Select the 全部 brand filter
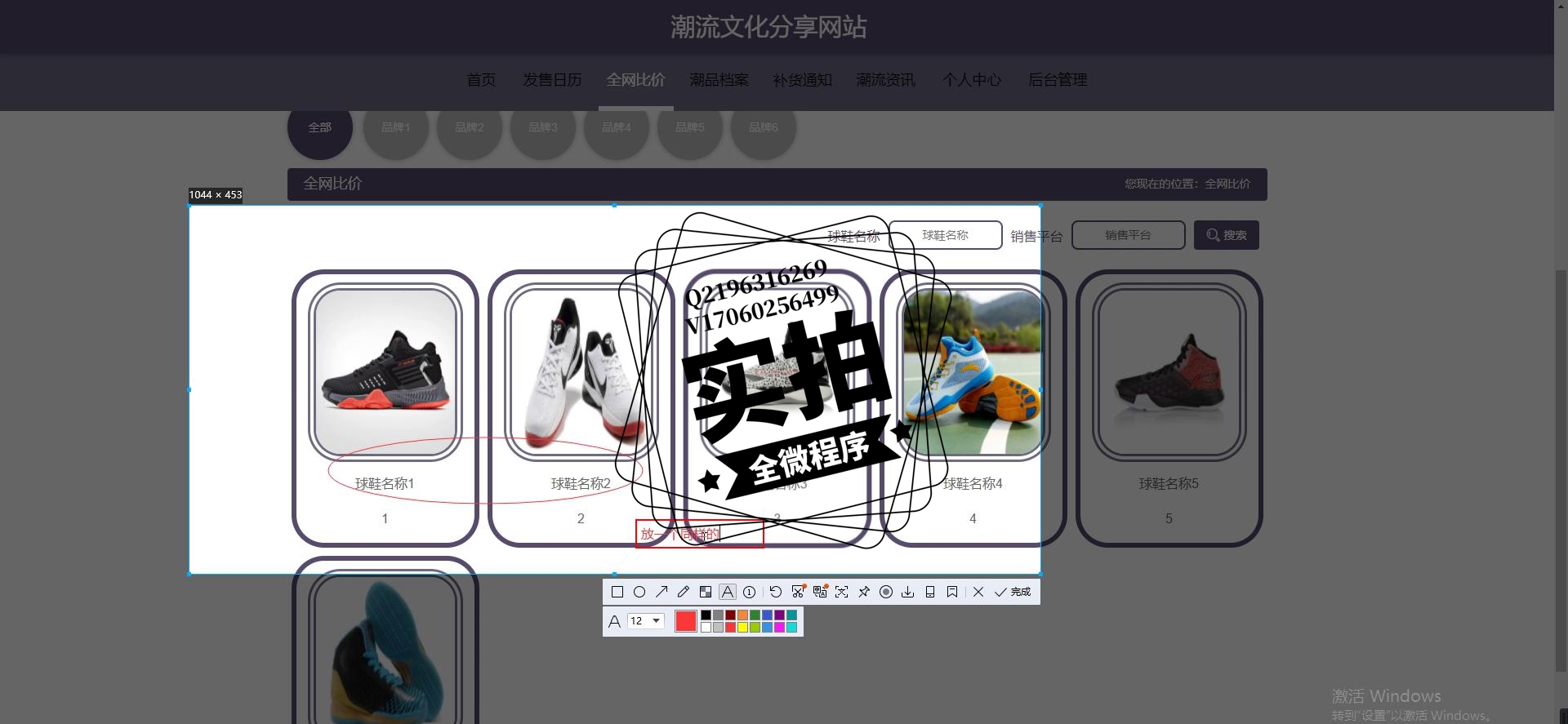This screenshot has width=1568, height=724. [320, 127]
